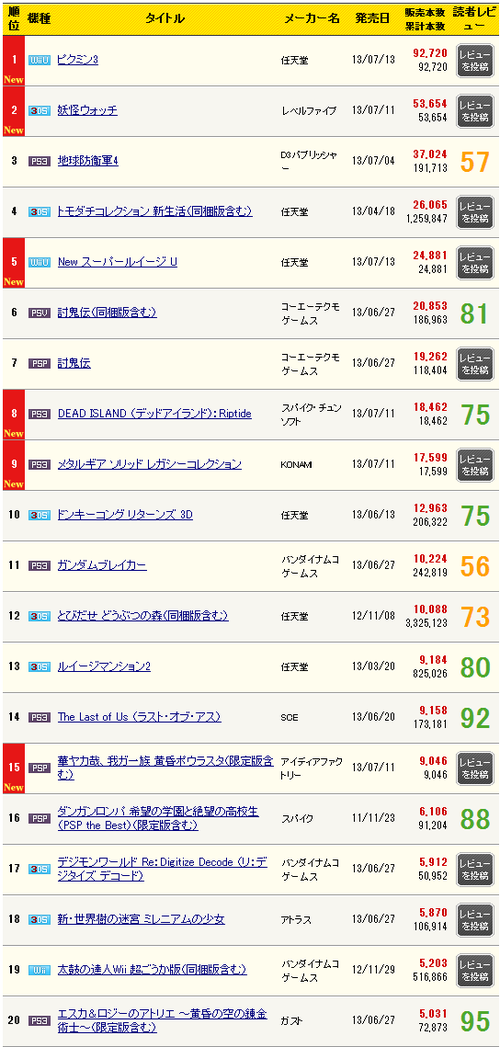Click review score 81 for PSV 討鬼伝

(x=475, y=313)
